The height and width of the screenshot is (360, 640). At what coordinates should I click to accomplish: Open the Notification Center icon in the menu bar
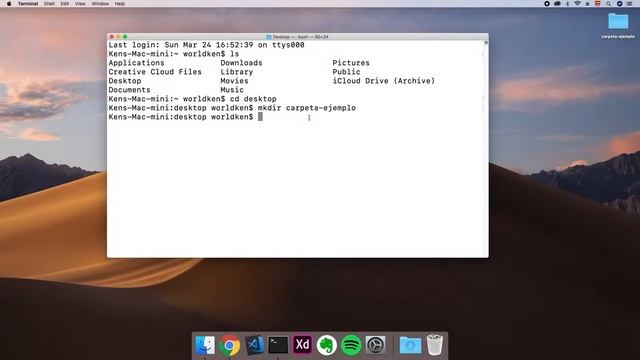click(629, 4)
